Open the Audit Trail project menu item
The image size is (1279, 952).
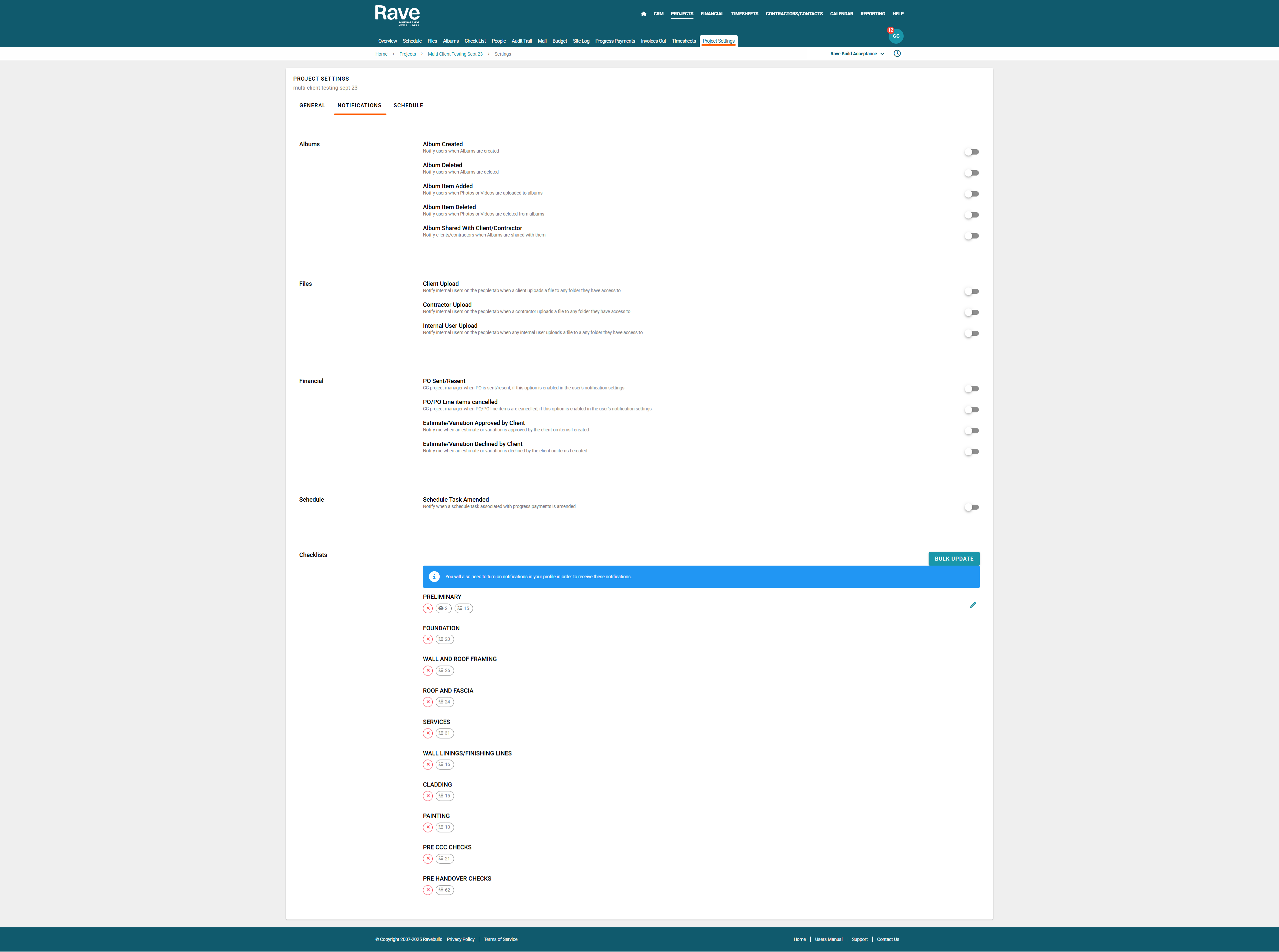[521, 41]
